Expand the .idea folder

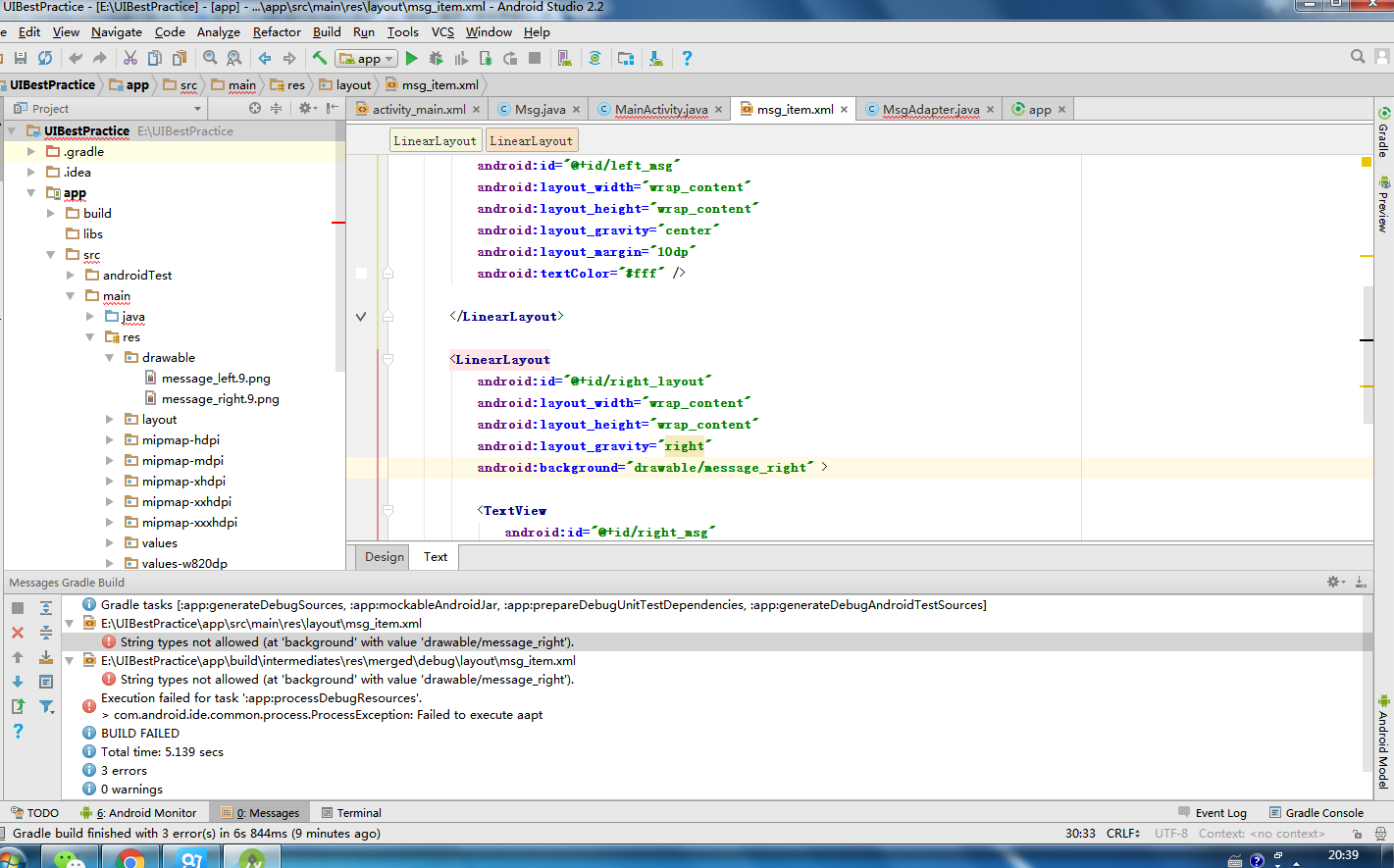(31, 173)
